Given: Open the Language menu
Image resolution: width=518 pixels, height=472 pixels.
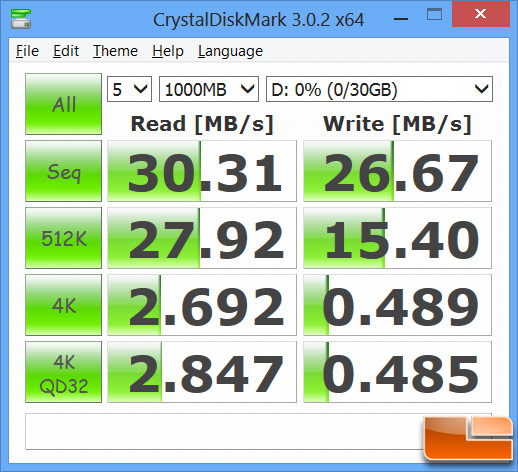Looking at the screenshot, I should [230, 51].
